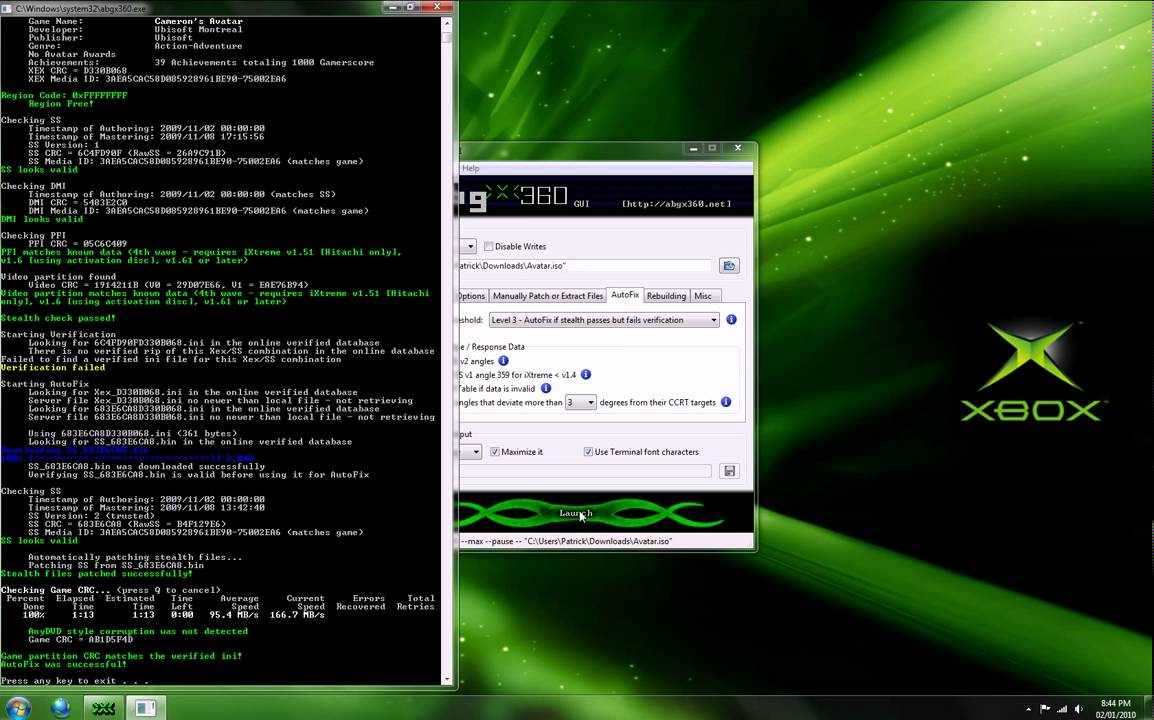Click the console scrollbar up arrow
This screenshot has width=1154, height=720.
[446, 22]
